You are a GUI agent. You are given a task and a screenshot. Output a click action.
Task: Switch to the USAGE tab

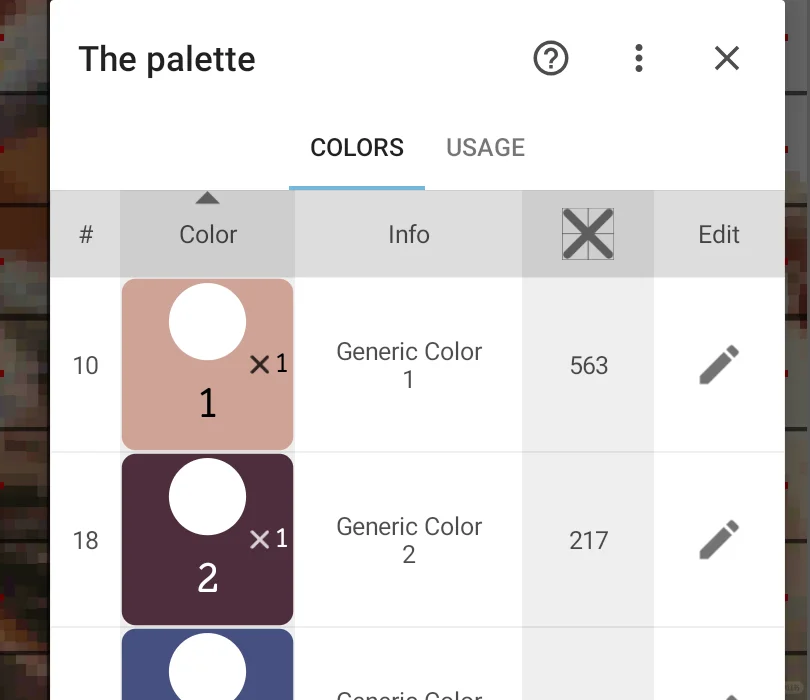point(485,148)
